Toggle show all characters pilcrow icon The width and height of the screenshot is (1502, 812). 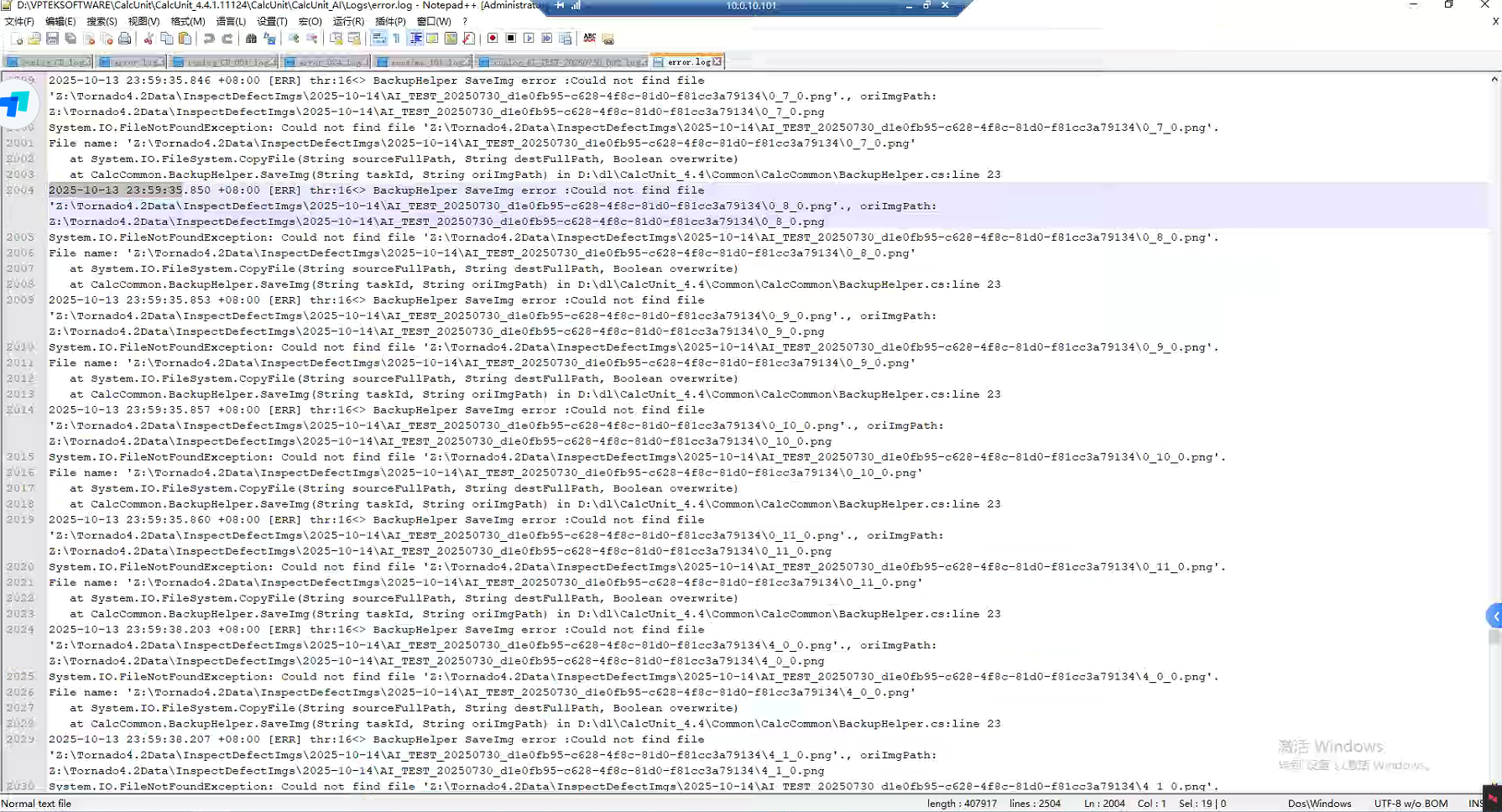(397, 39)
